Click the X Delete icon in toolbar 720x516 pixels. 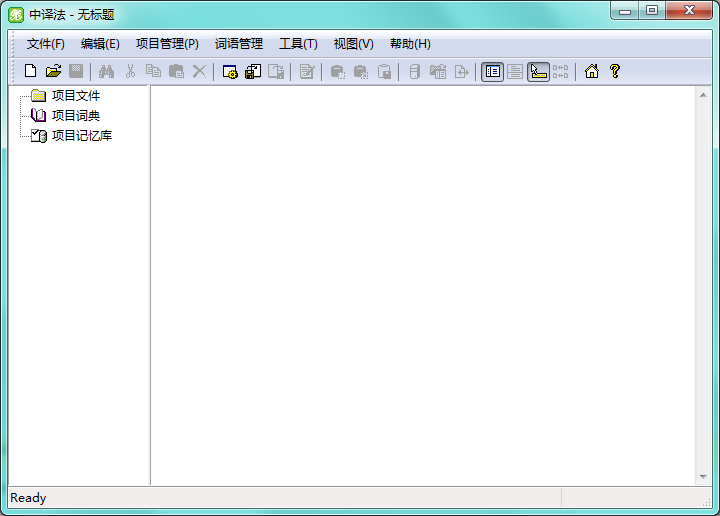199,71
